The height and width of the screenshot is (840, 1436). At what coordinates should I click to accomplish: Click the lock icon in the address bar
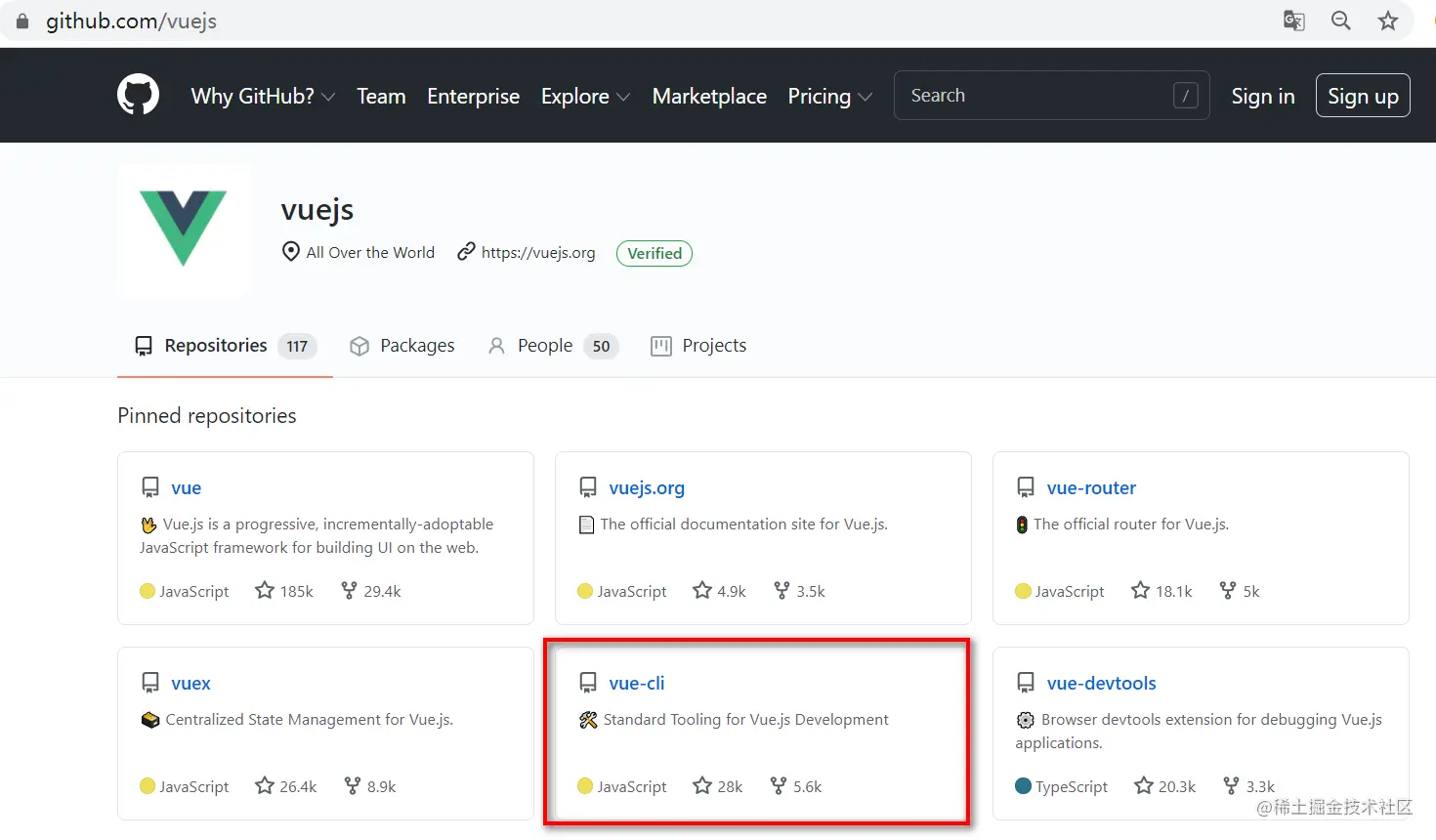click(22, 21)
